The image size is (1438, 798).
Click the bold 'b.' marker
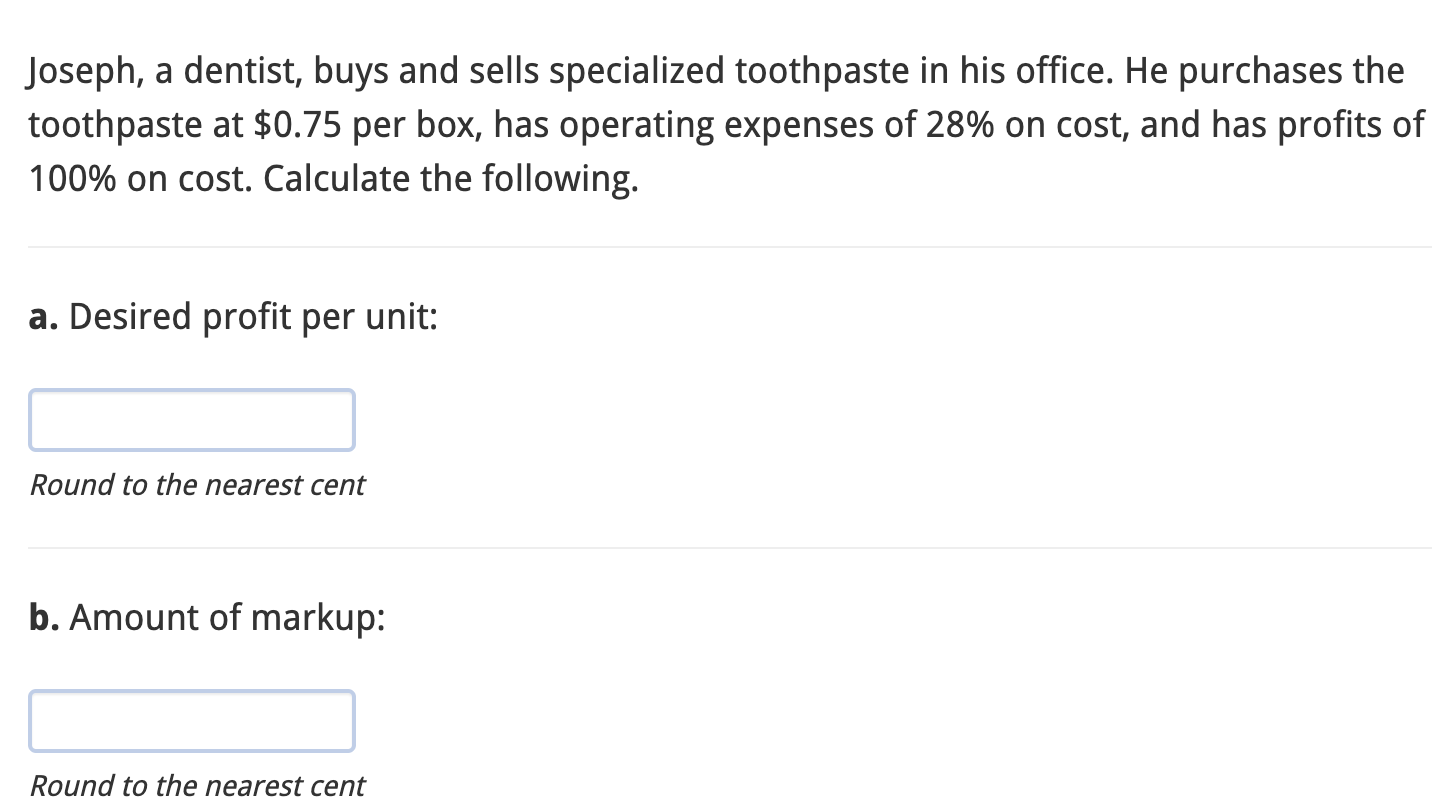coord(43,618)
